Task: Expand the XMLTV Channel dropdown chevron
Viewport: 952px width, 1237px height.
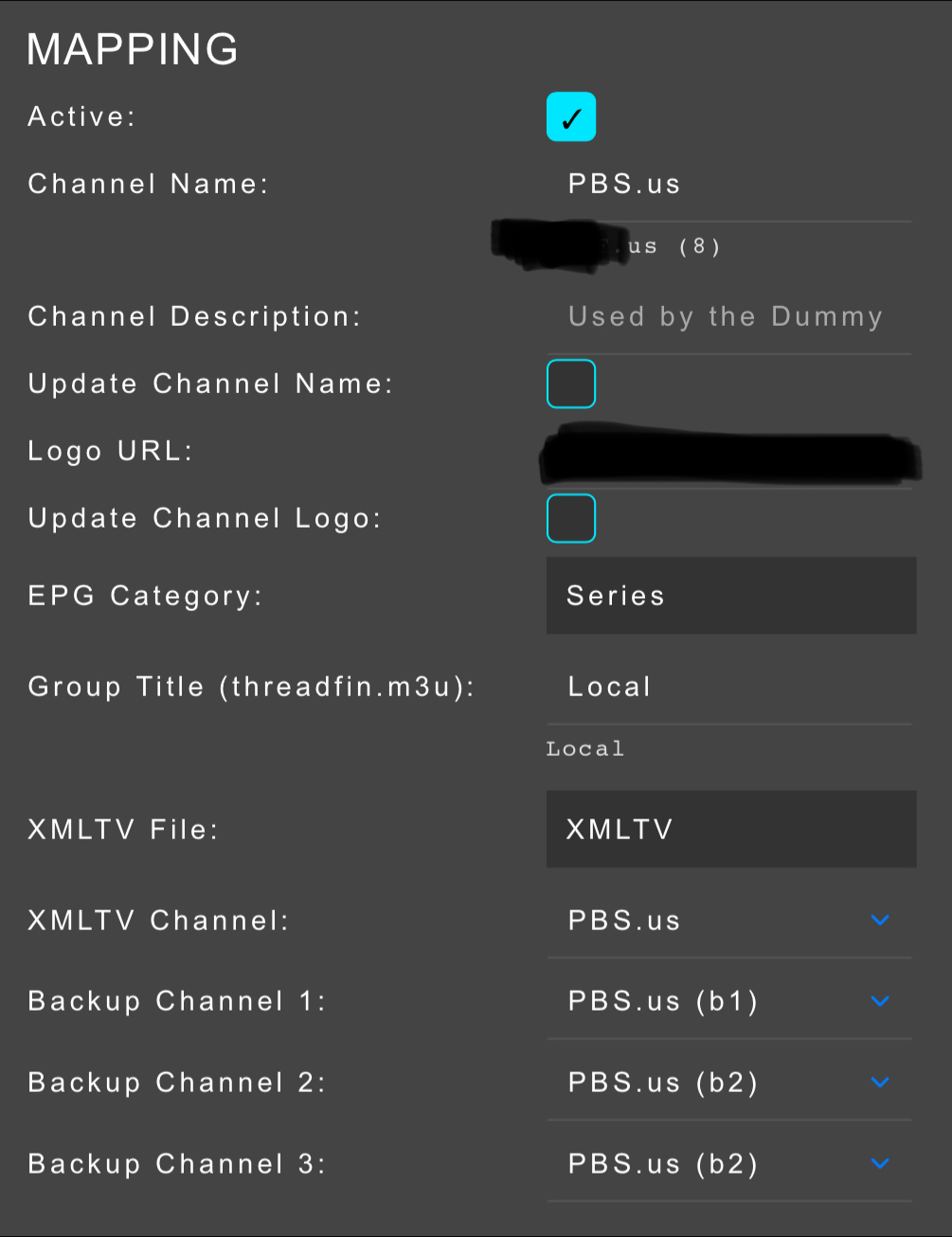Action: (880, 920)
